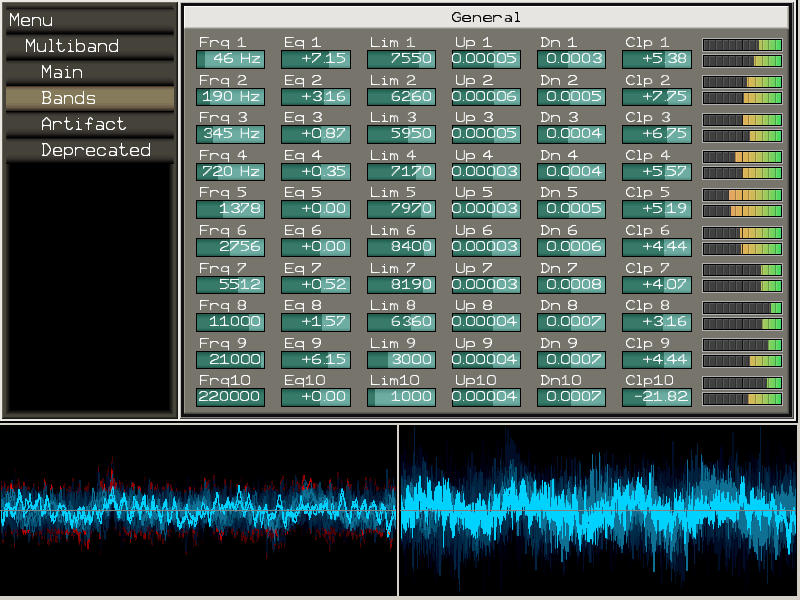Click Dn 6 value 0.0006

click(571, 246)
